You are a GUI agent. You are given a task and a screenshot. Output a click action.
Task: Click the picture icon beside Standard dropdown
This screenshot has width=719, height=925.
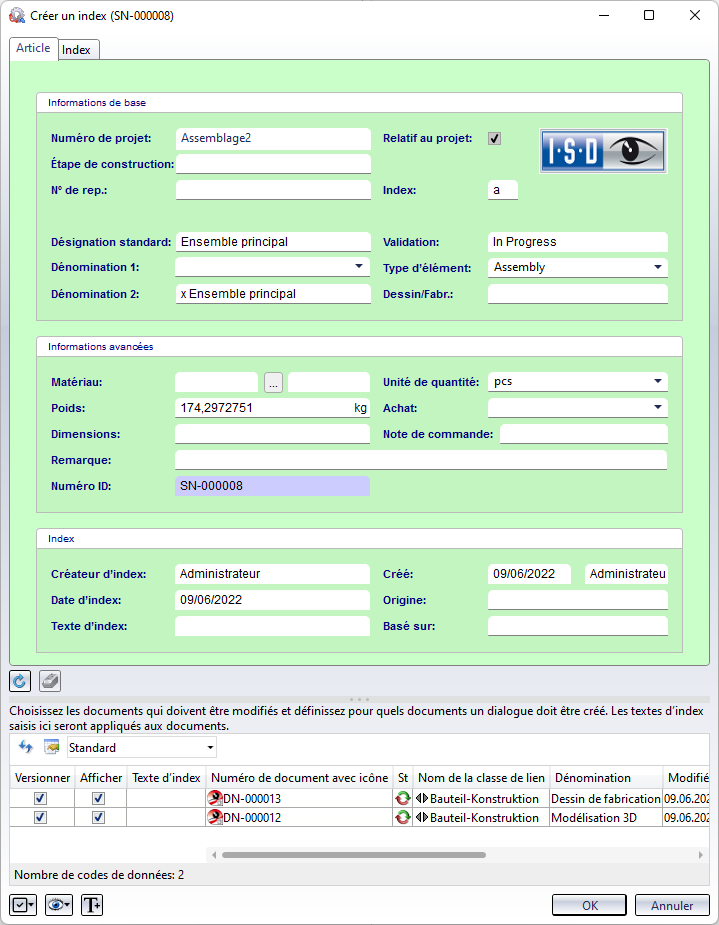(x=52, y=747)
